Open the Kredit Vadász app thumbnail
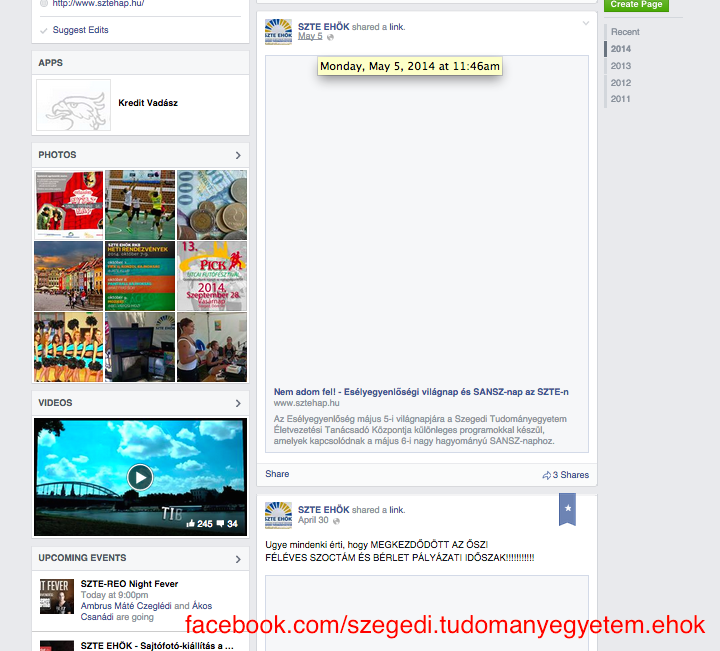The width and height of the screenshot is (720, 651). click(73, 105)
